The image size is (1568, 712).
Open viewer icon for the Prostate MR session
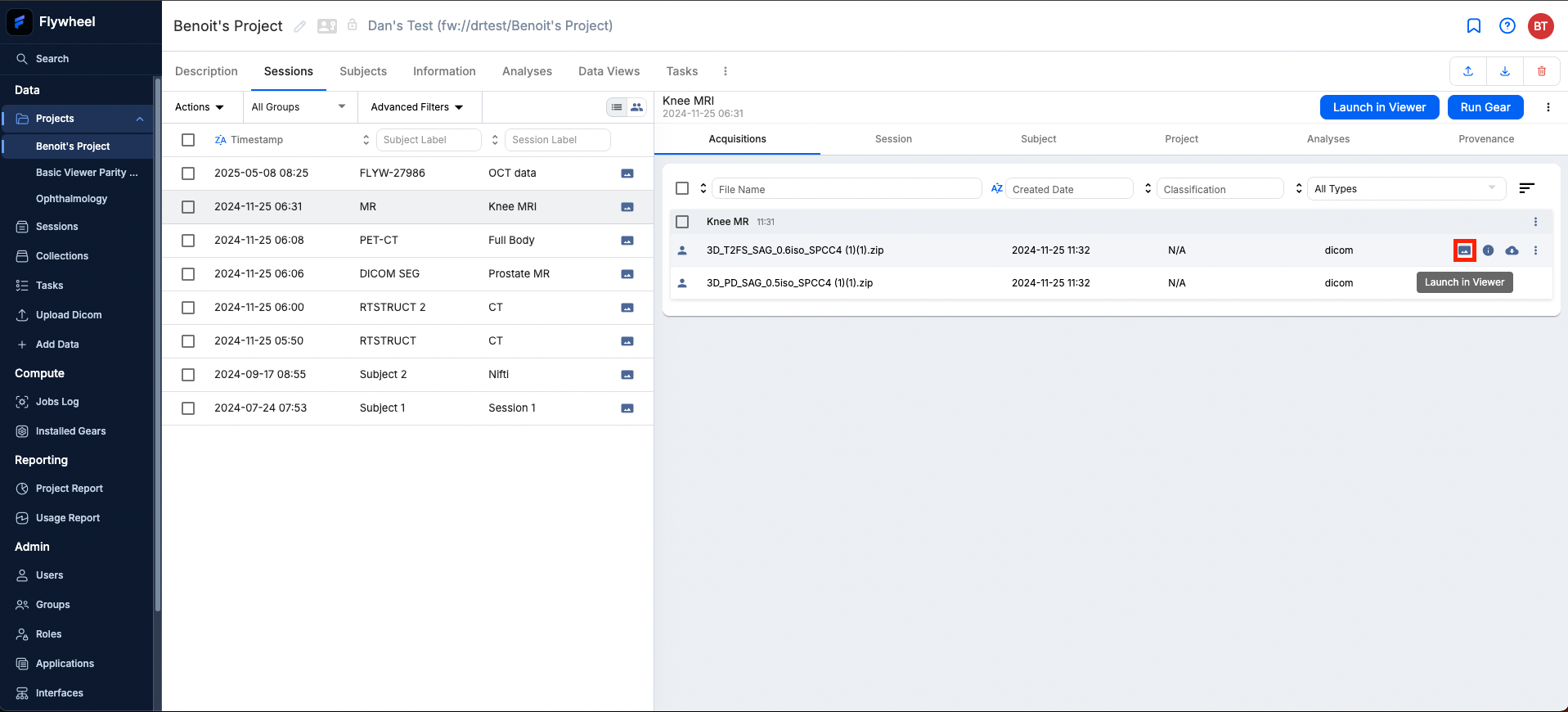pos(627,274)
